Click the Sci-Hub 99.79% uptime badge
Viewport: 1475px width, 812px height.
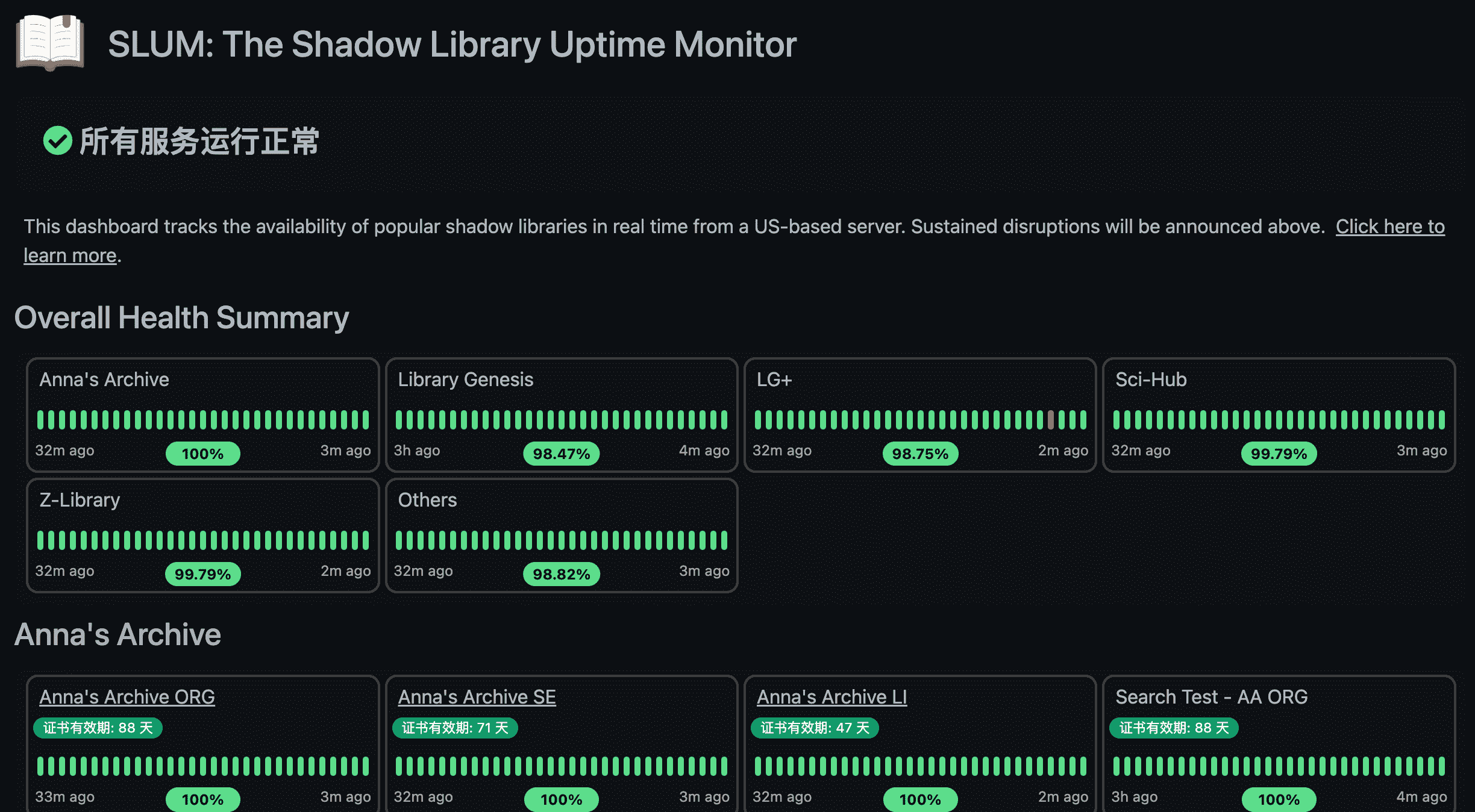pos(1279,454)
